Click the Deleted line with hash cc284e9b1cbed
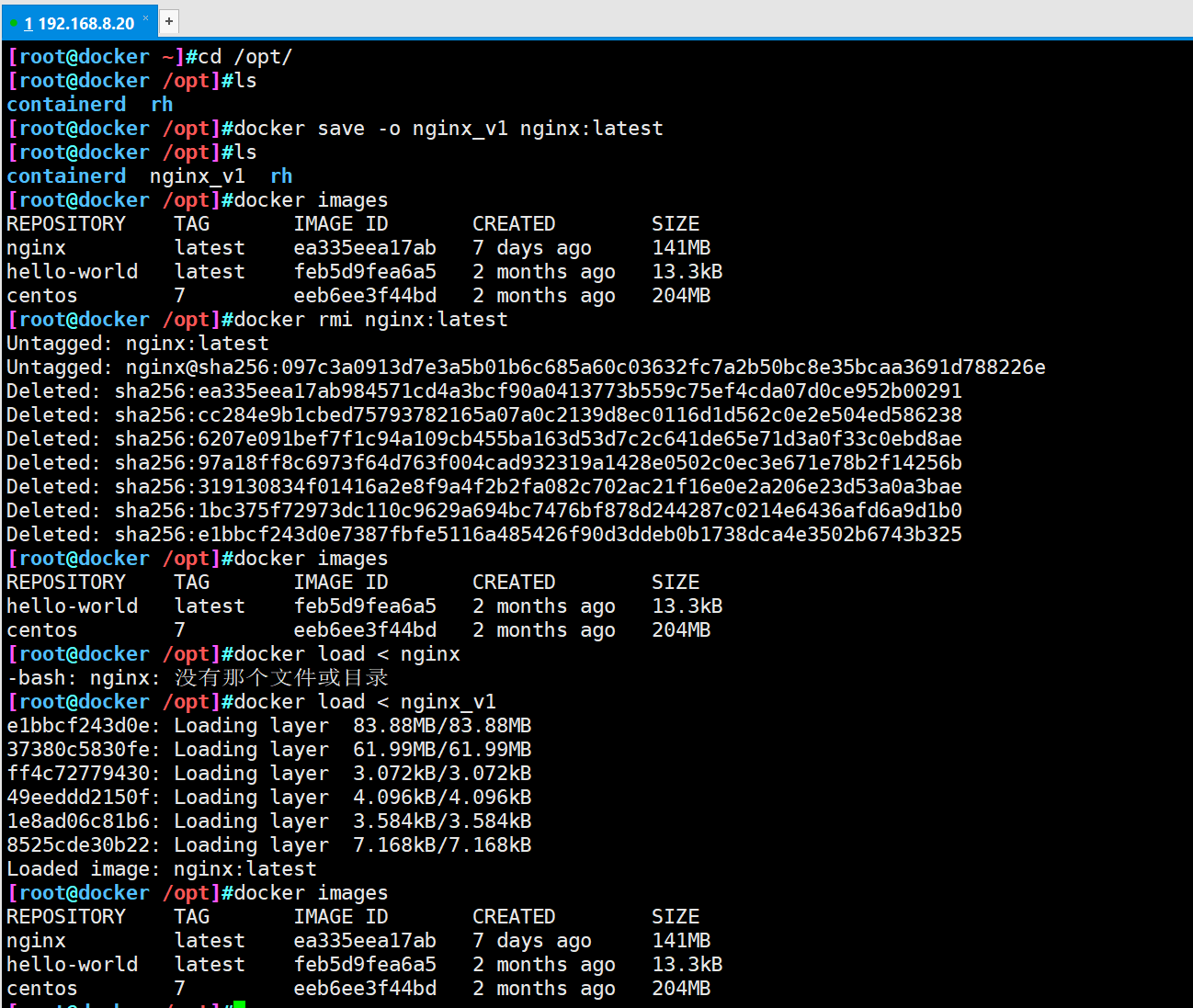 coord(484,415)
